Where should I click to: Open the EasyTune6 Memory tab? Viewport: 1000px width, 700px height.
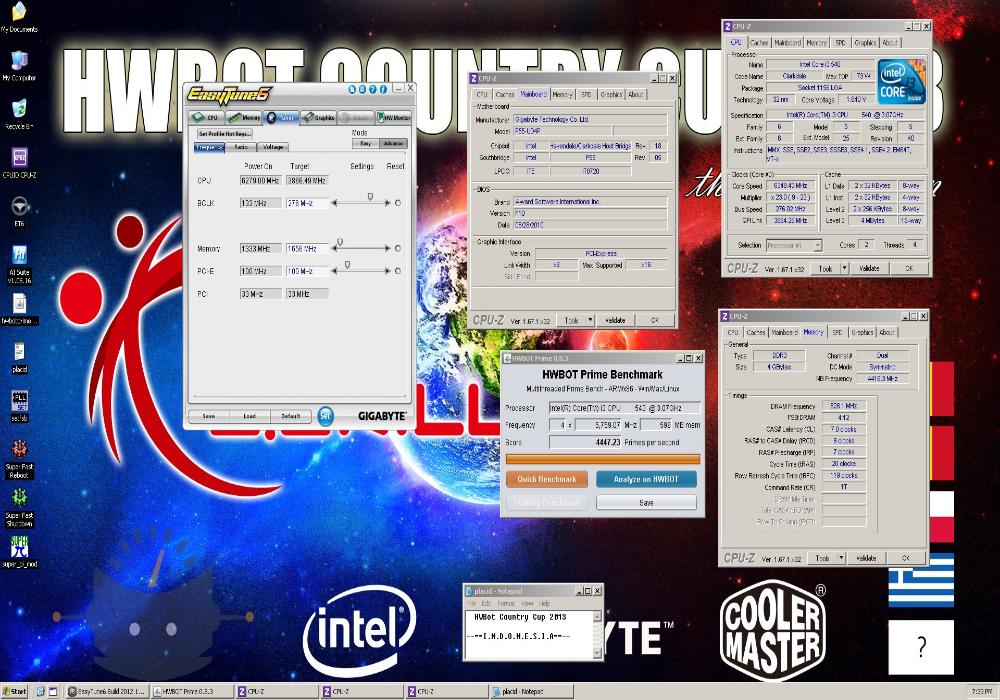point(244,117)
